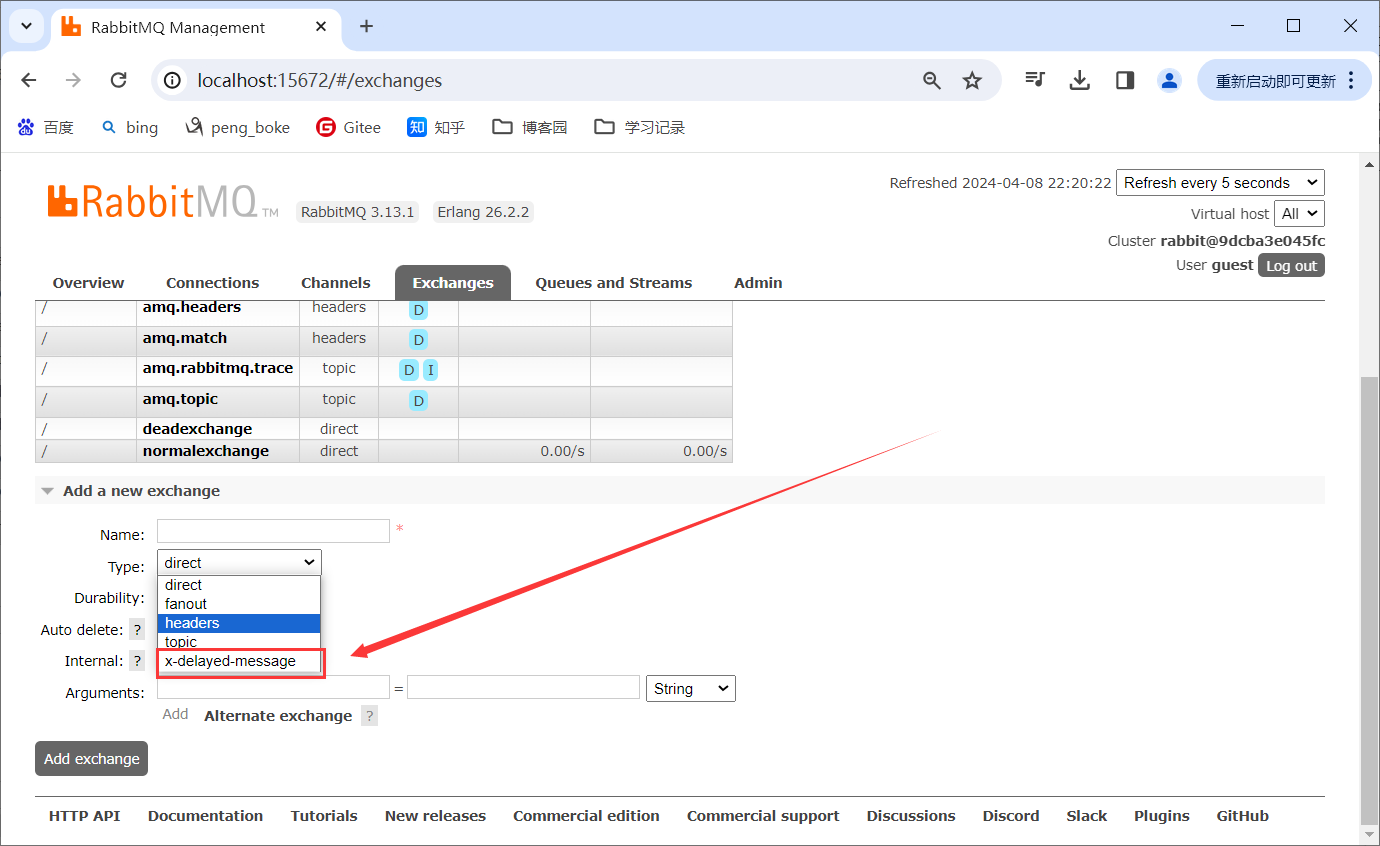
Task: Click the Log out button
Action: (1291, 265)
